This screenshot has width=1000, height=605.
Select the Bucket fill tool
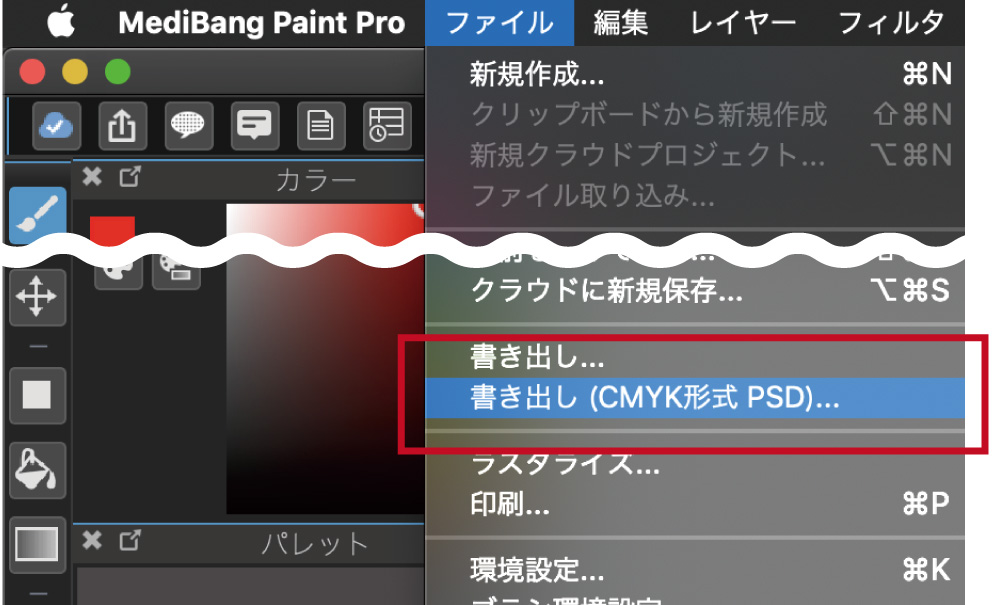tap(38, 470)
